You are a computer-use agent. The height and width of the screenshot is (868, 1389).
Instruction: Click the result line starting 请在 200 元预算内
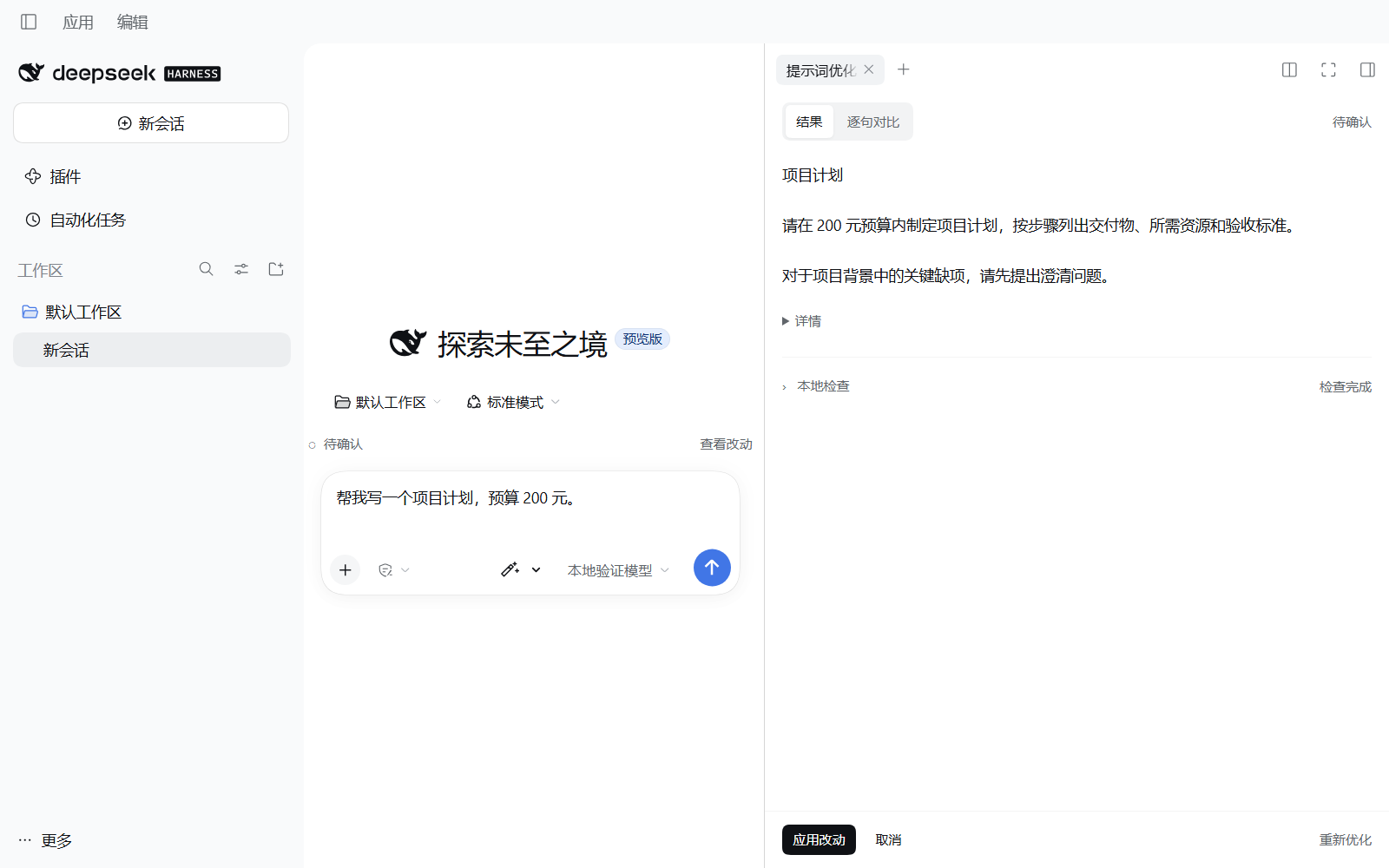pyautogui.click(x=1040, y=226)
